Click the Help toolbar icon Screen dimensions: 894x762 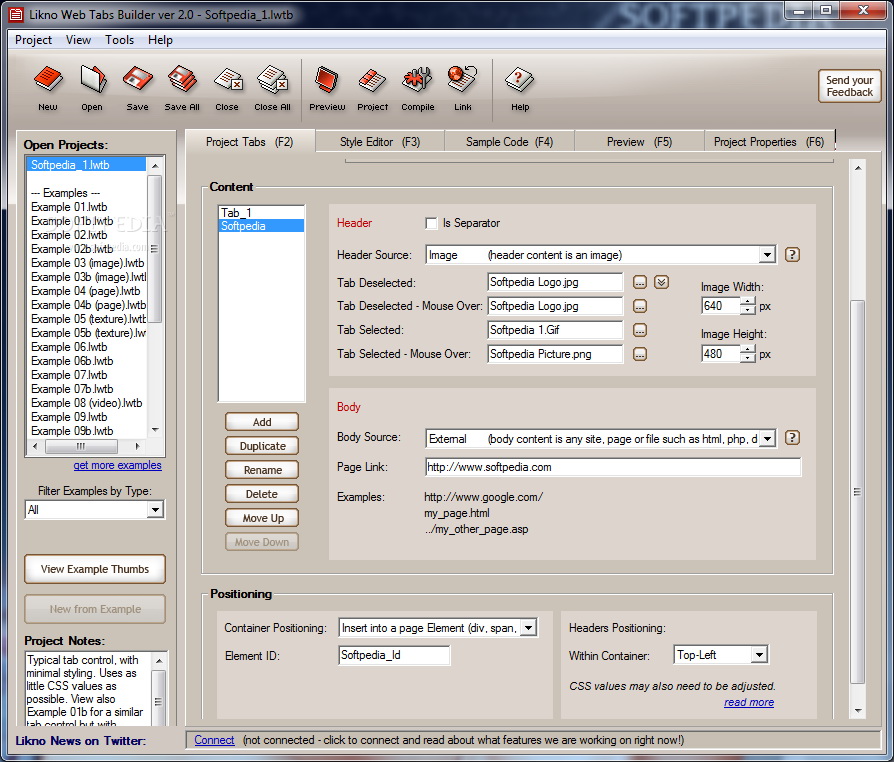519,87
